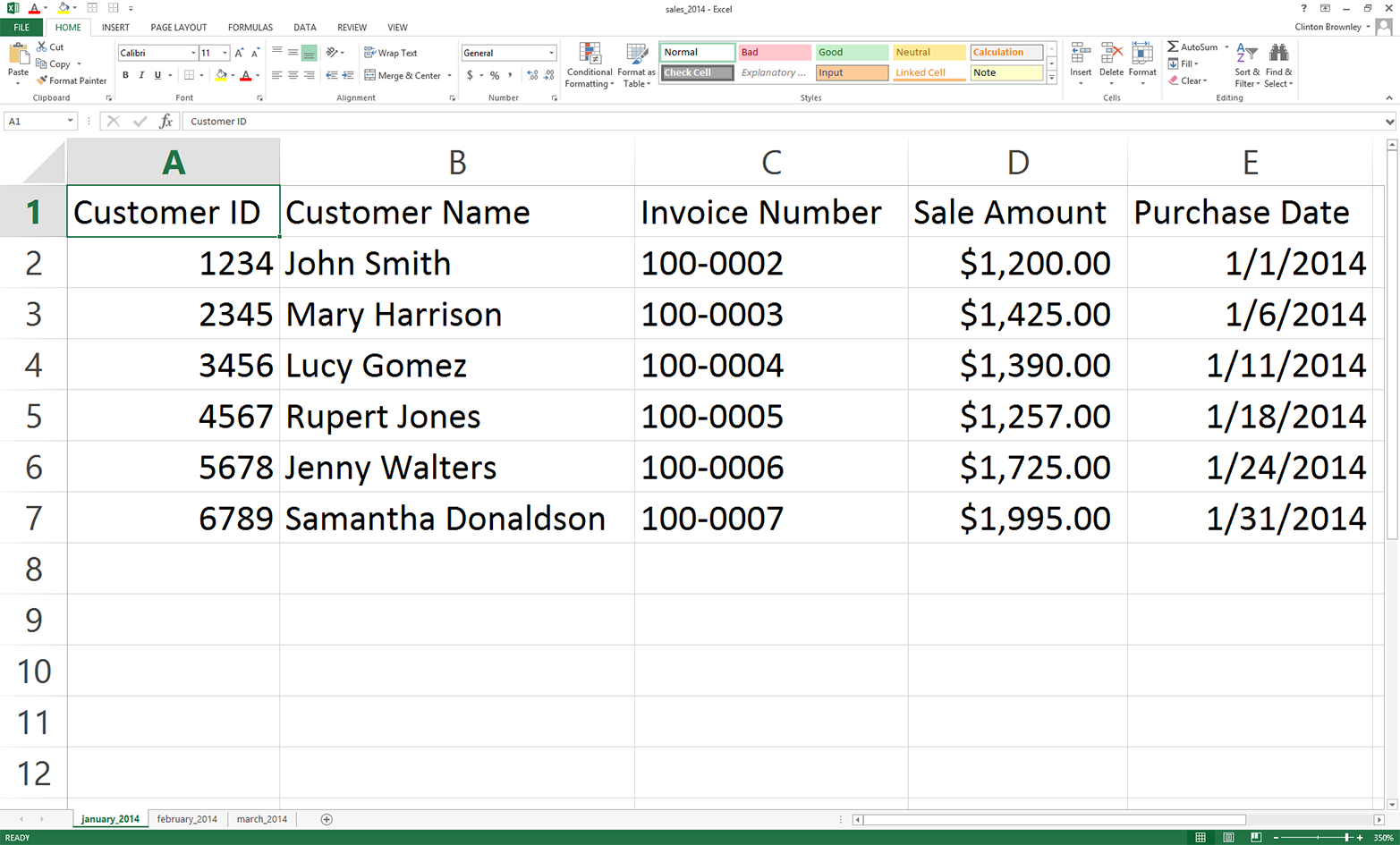Click Decrease Decimal icon
The width and height of the screenshot is (1400, 845).
tap(549, 75)
